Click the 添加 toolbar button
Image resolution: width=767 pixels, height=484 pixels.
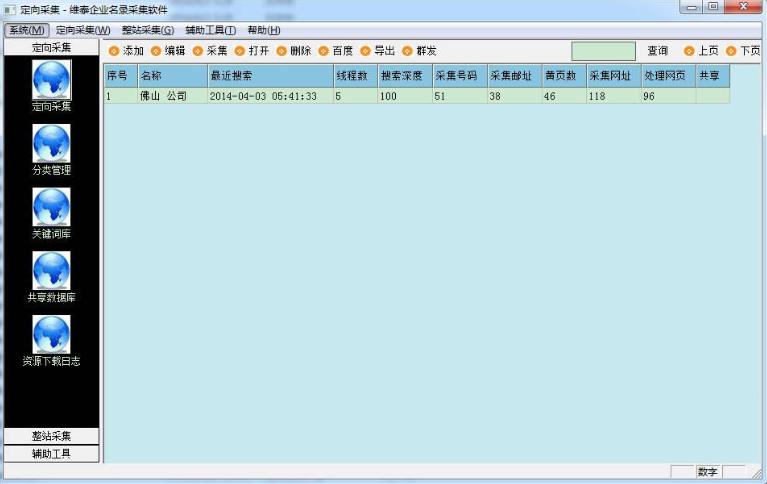[126, 51]
